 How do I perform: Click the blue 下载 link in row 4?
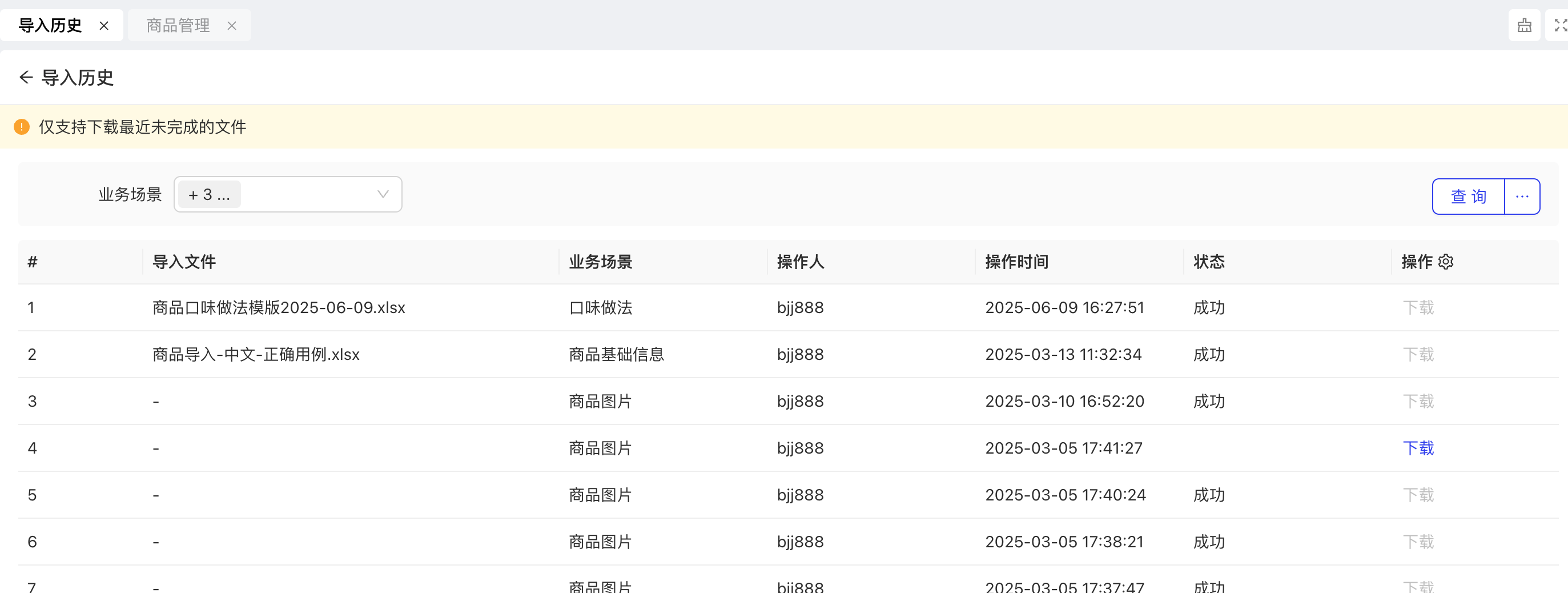1418,448
